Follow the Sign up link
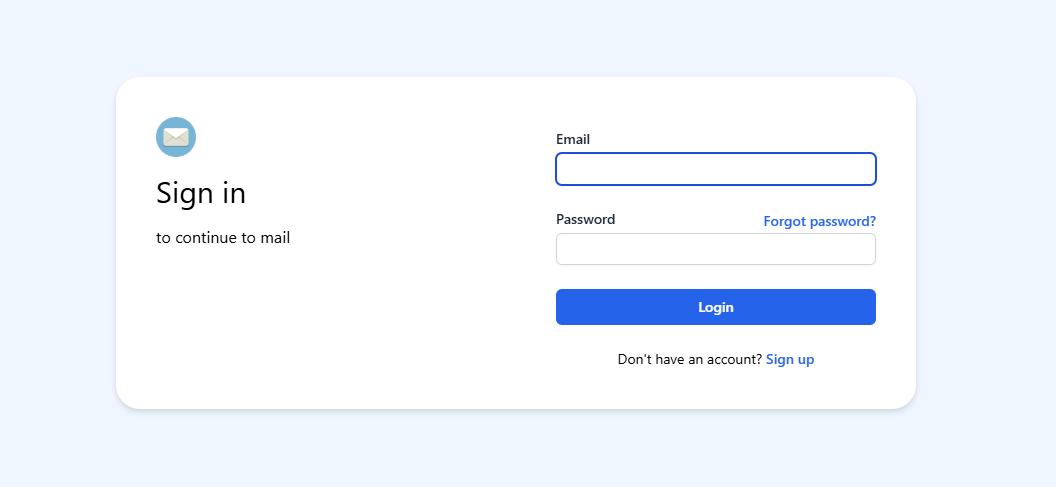The height and width of the screenshot is (487, 1056). pos(790,360)
